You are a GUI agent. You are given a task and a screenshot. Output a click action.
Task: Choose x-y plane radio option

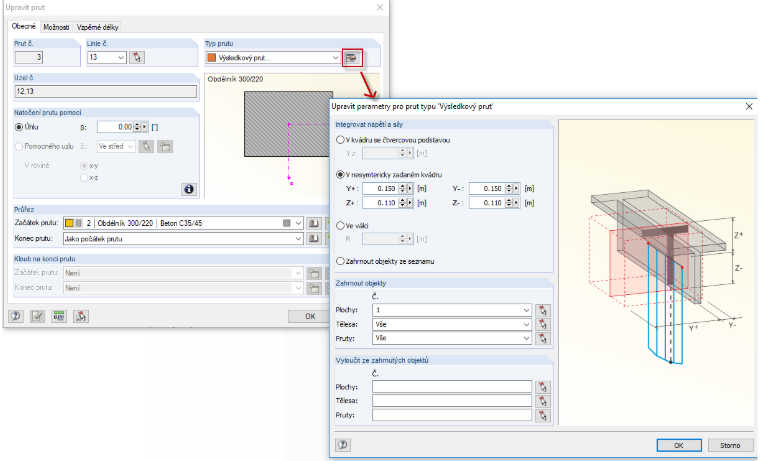click(84, 166)
